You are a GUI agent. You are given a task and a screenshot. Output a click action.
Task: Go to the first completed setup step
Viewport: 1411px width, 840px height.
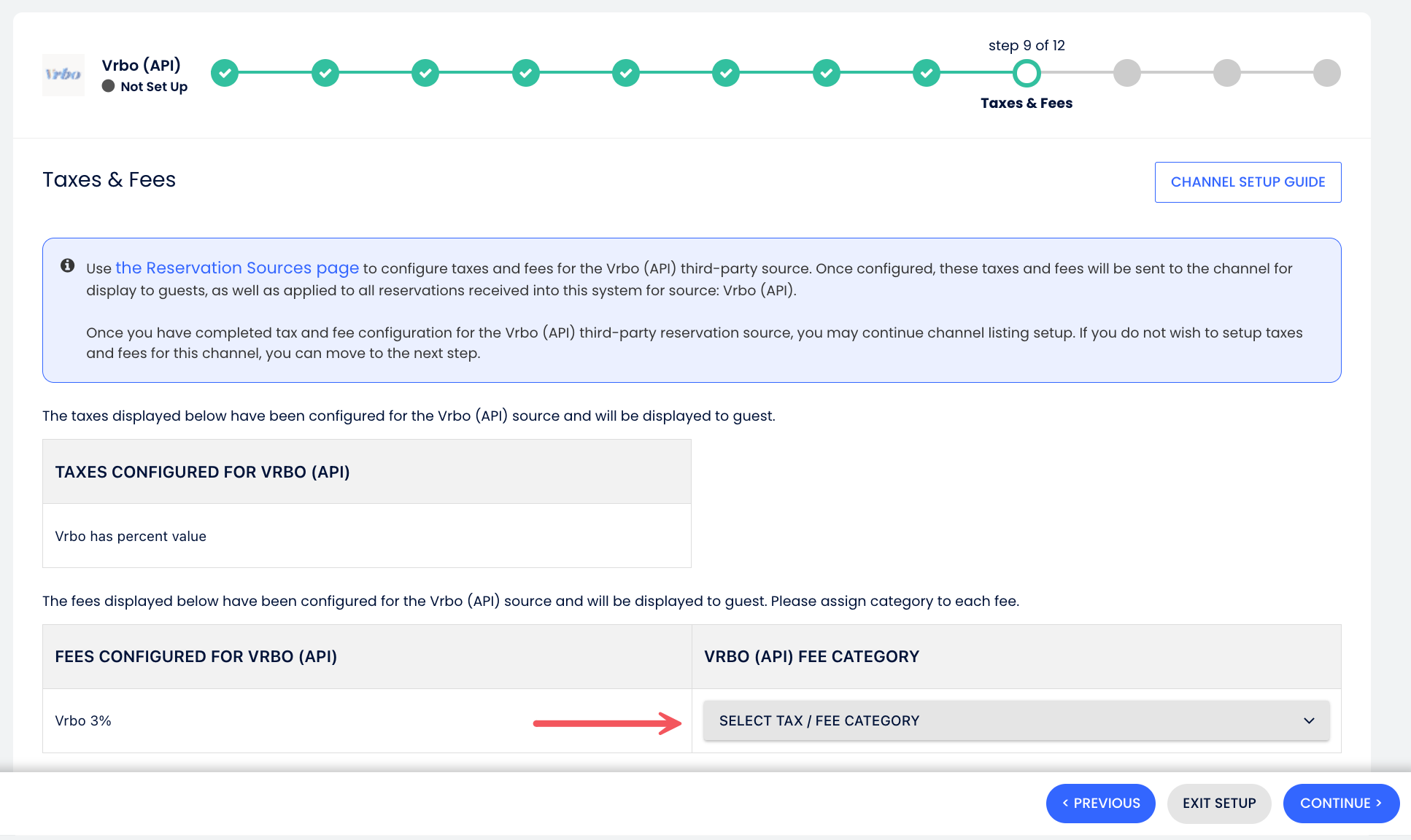click(x=225, y=73)
